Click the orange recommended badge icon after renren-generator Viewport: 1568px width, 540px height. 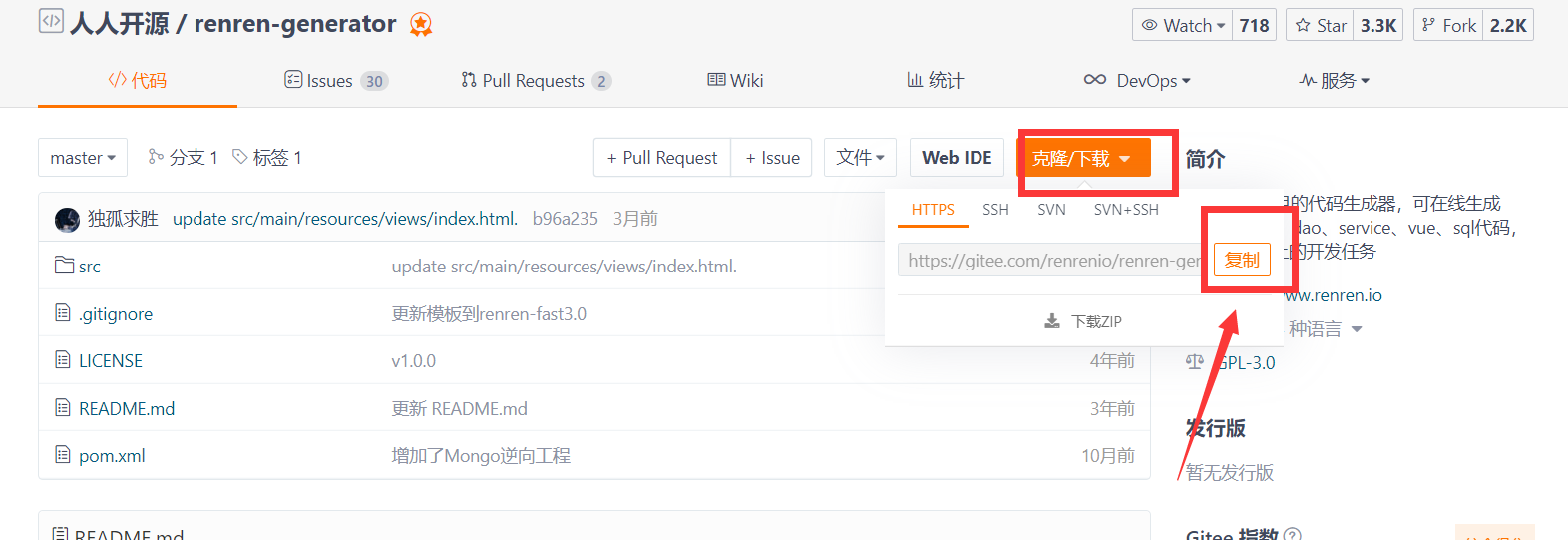point(421,24)
